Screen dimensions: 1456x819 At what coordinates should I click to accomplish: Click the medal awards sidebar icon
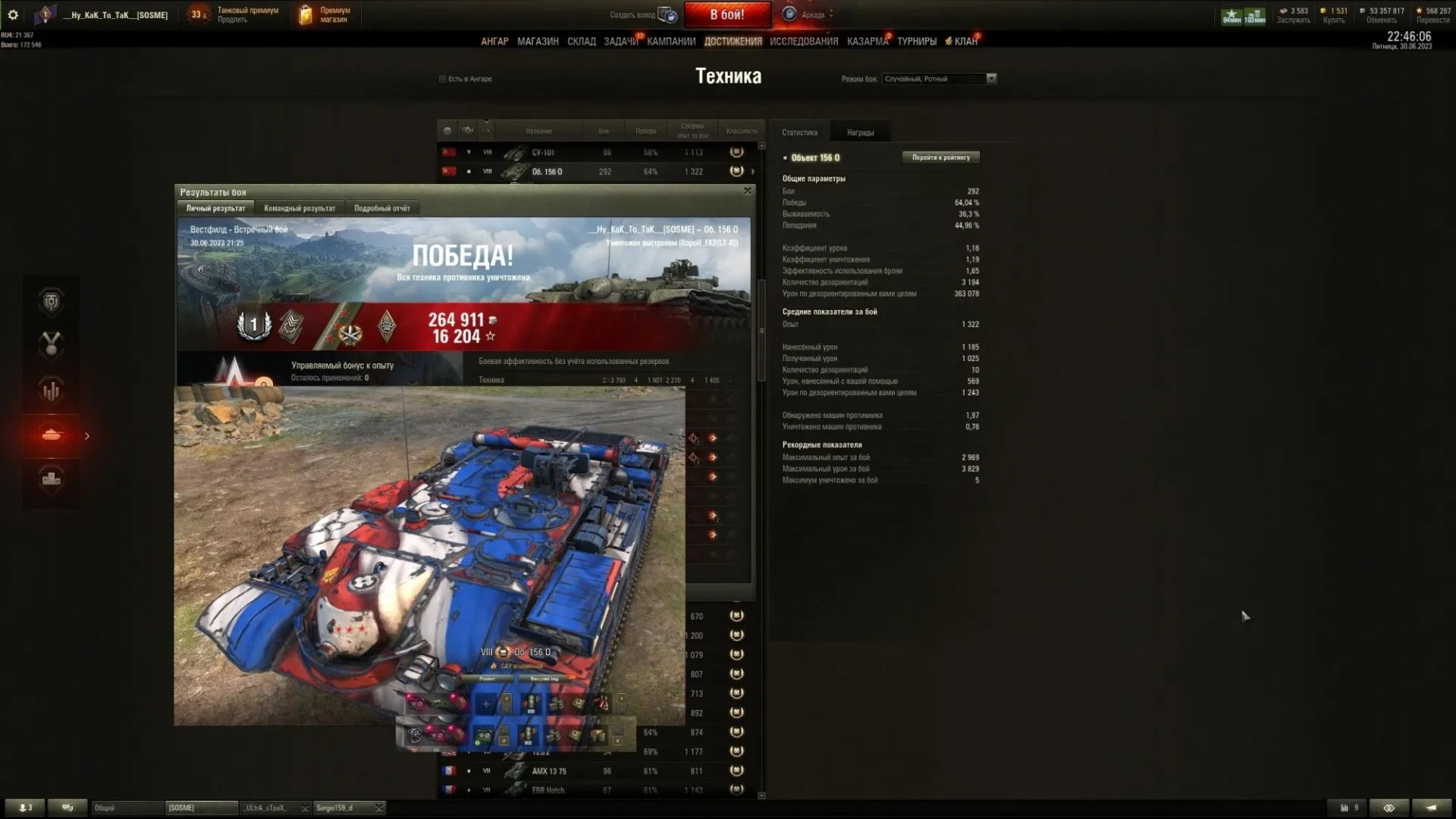point(51,344)
